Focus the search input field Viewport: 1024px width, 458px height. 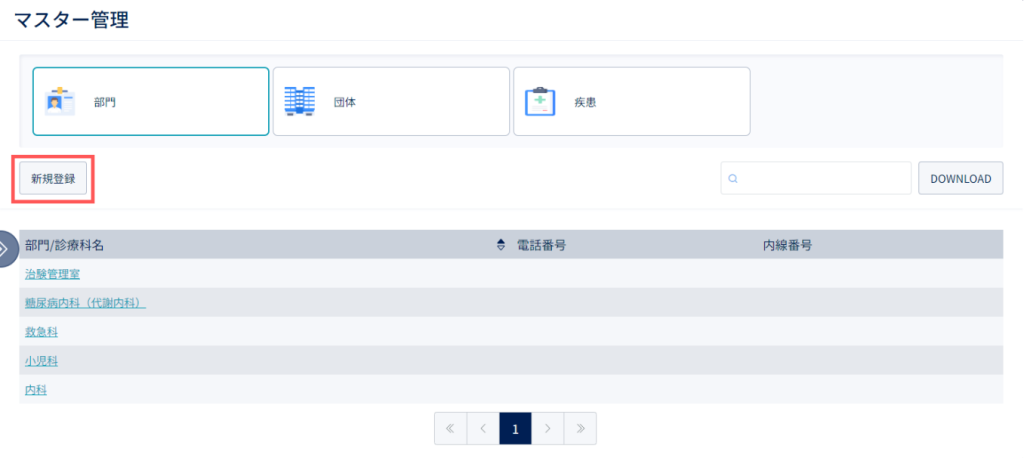pyautogui.click(x=816, y=178)
